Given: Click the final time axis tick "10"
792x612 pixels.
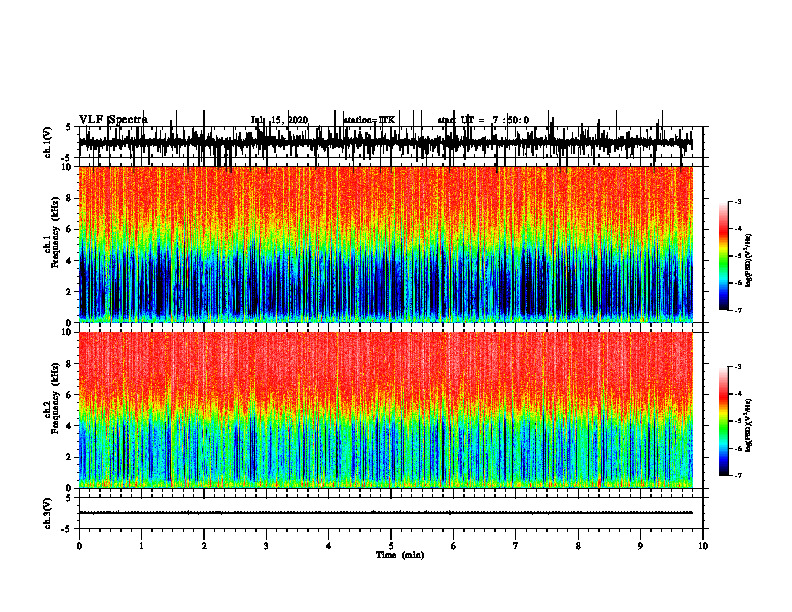Looking at the screenshot, I should [703, 546].
